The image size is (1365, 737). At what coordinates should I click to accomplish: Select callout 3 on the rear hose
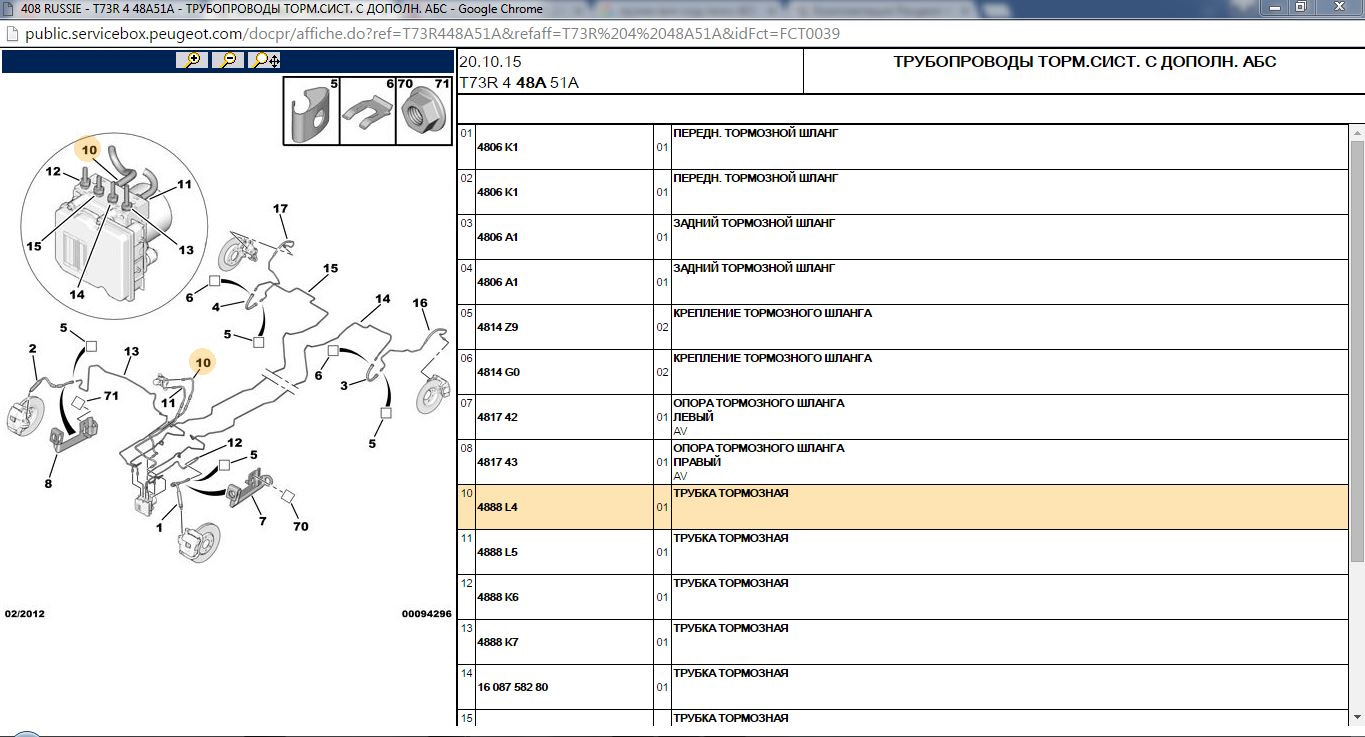(x=344, y=385)
